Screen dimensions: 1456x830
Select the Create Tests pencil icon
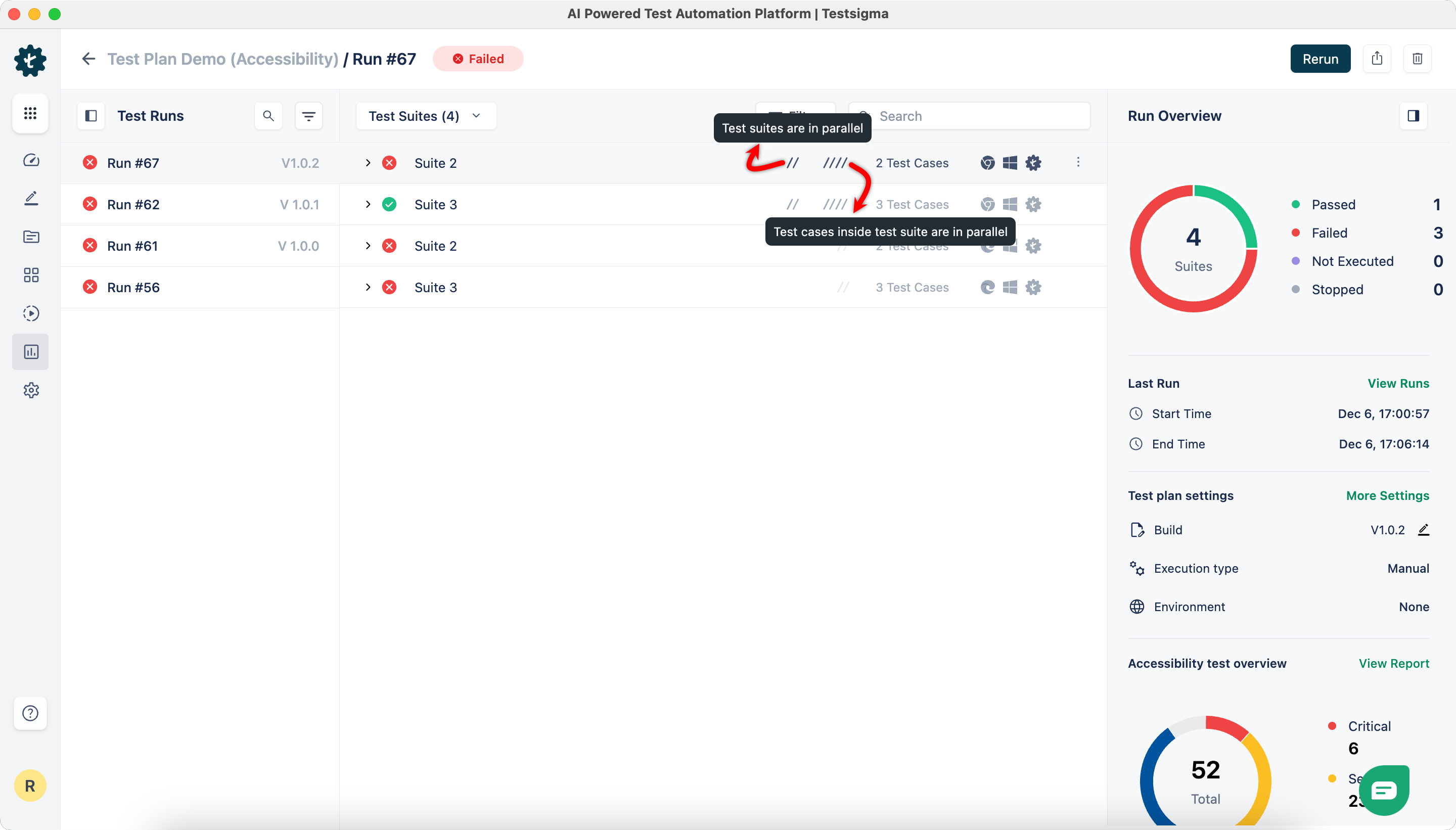pyautogui.click(x=31, y=198)
